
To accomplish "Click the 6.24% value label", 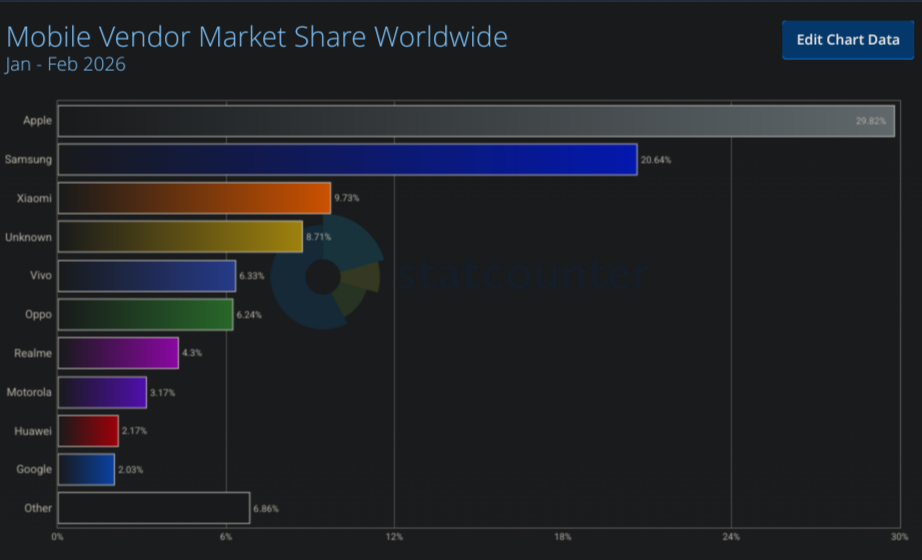I will 249,315.
